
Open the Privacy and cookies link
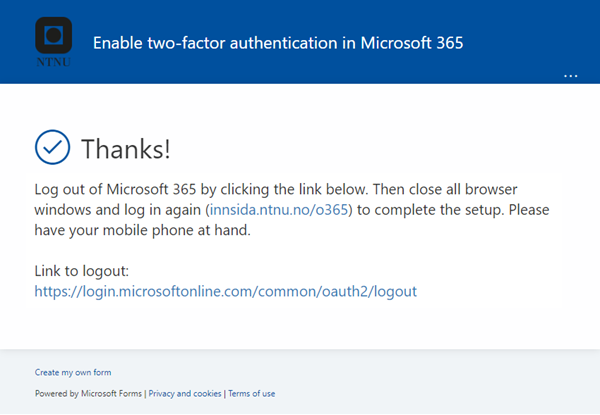point(185,394)
